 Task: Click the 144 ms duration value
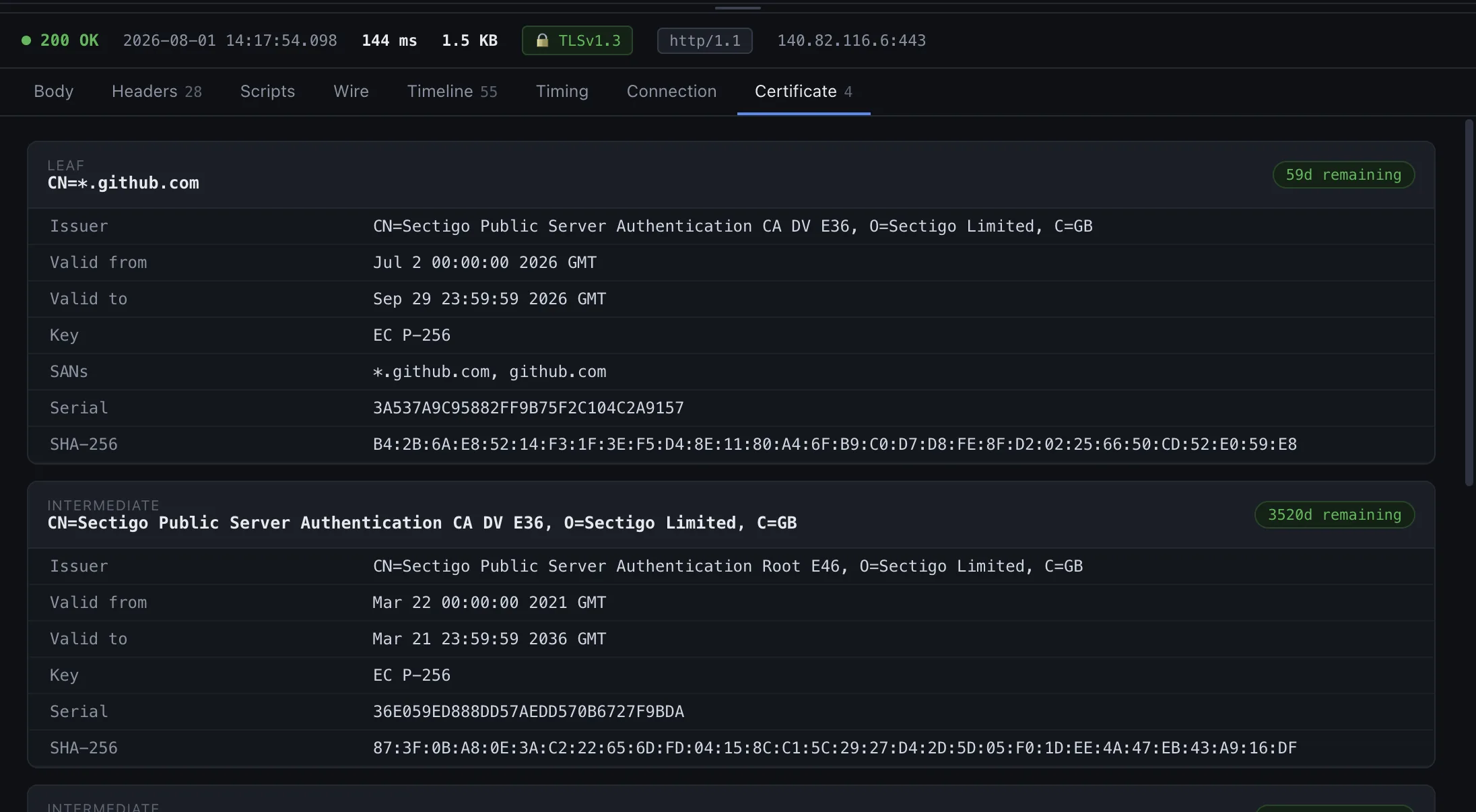[x=389, y=40]
